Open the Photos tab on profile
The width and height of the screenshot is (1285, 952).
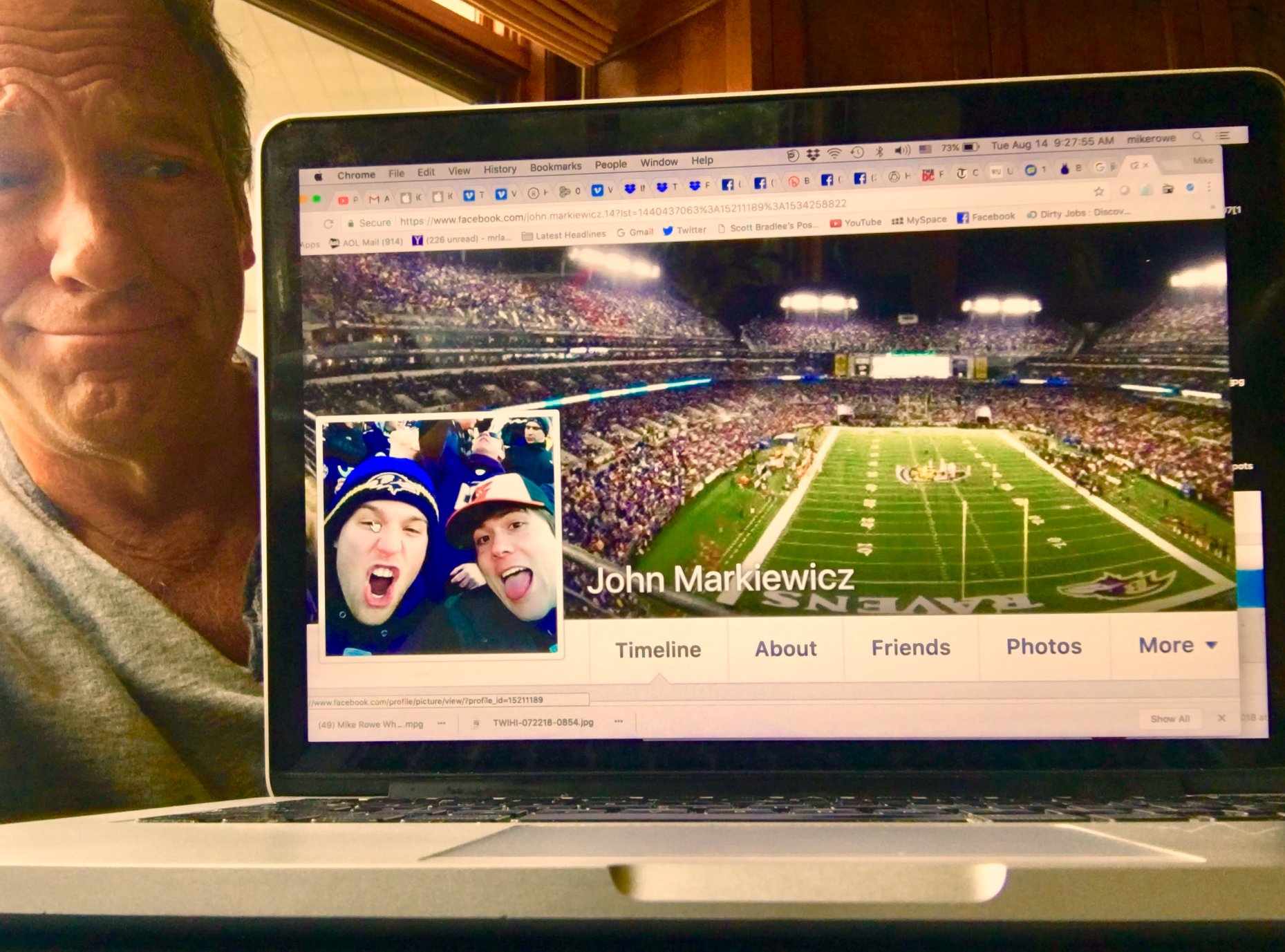pos(1043,646)
